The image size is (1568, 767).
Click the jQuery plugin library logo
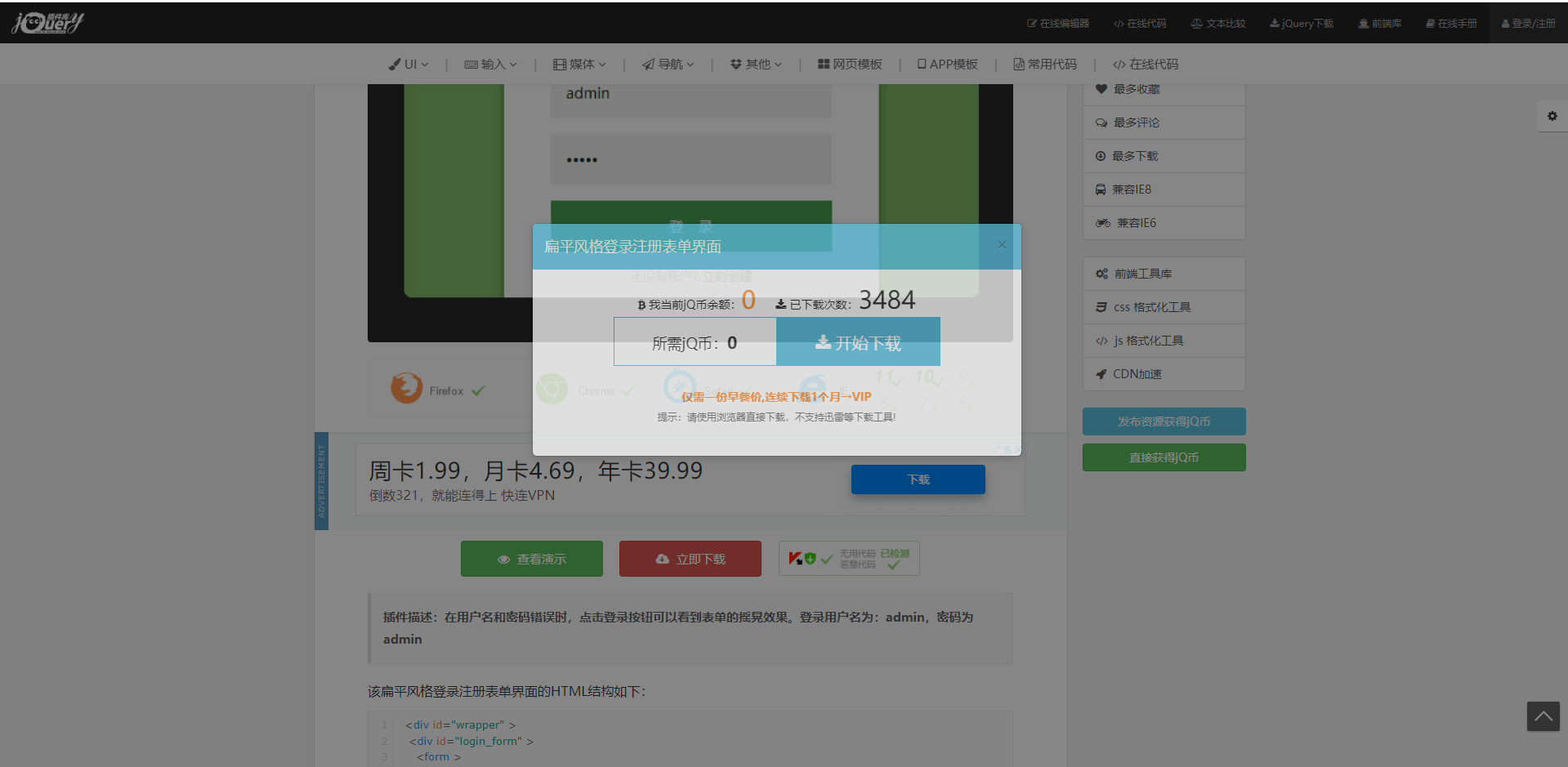[x=48, y=22]
